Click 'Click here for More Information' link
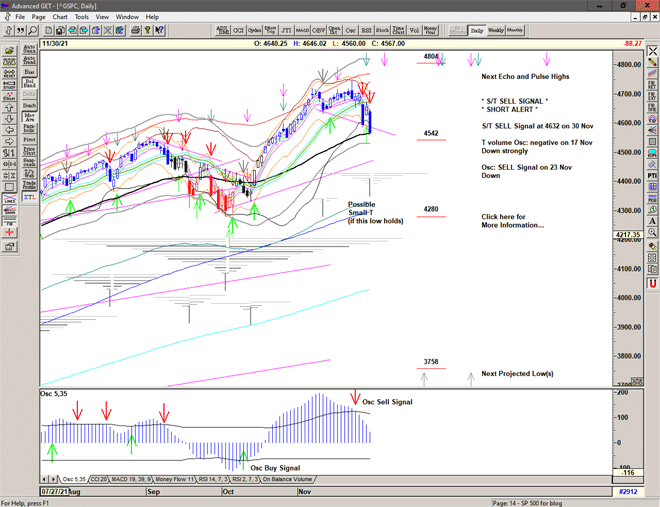The image size is (660, 507). [512, 221]
